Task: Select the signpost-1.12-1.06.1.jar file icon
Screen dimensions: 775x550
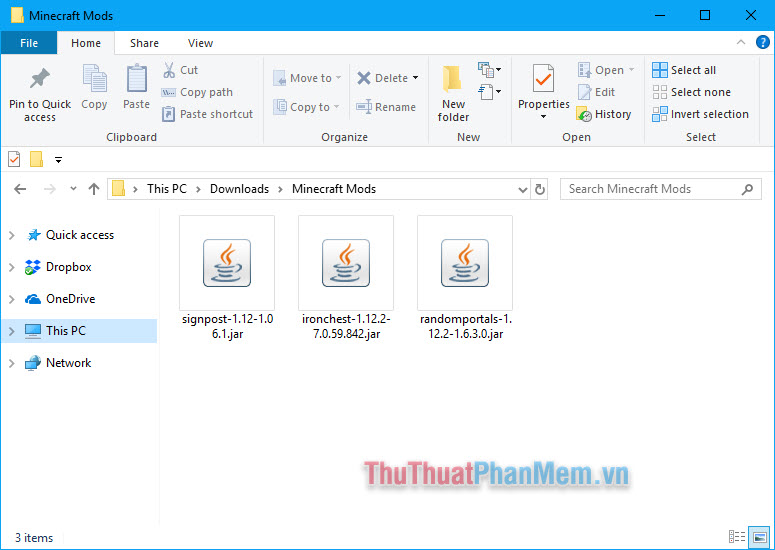Action: [x=227, y=263]
